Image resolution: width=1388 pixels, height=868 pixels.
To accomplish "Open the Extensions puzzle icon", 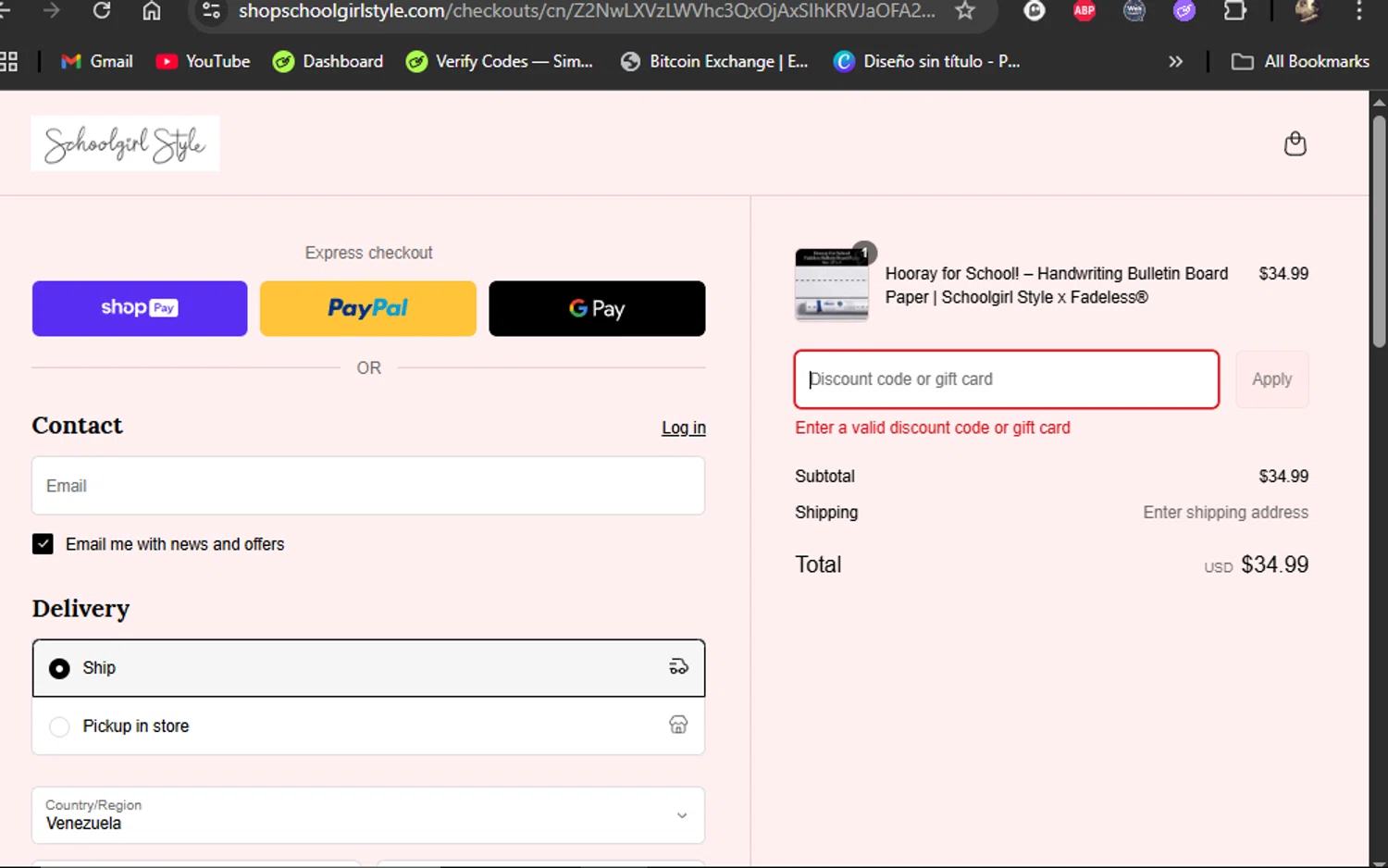I will 1234,11.
